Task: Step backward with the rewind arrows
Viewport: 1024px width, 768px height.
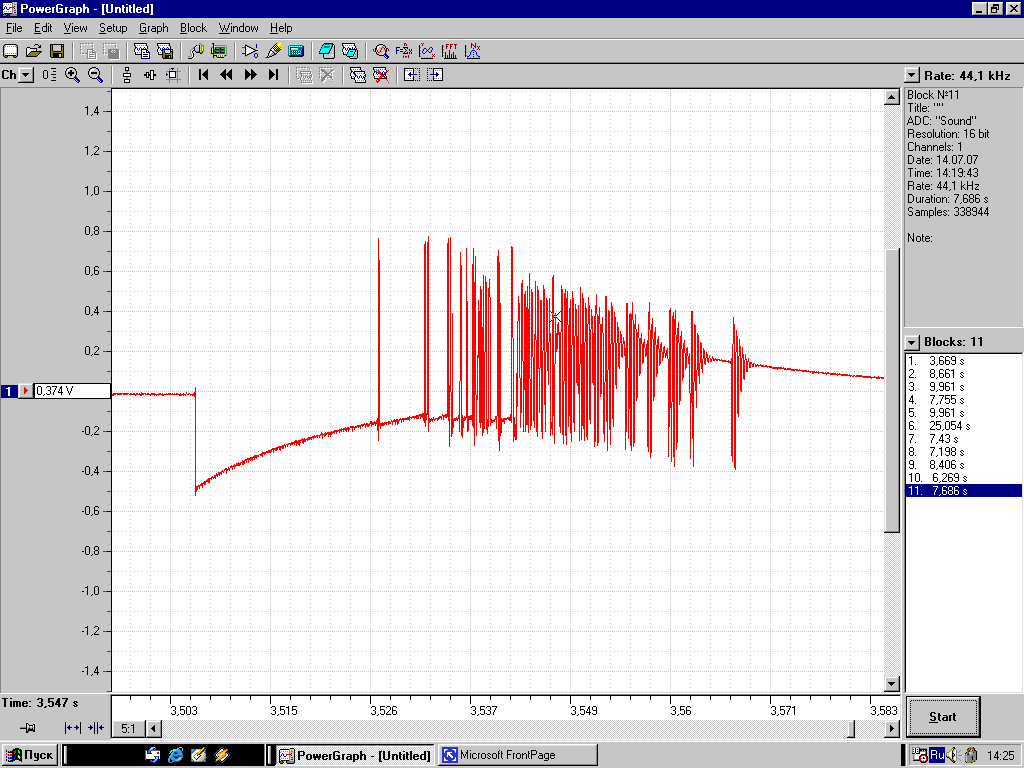Action: pos(227,75)
